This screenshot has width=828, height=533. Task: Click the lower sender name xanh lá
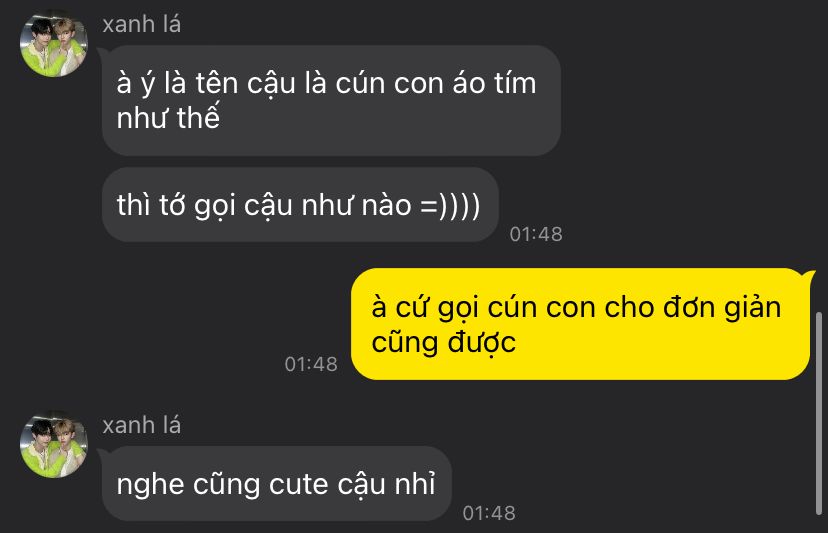pos(142,425)
